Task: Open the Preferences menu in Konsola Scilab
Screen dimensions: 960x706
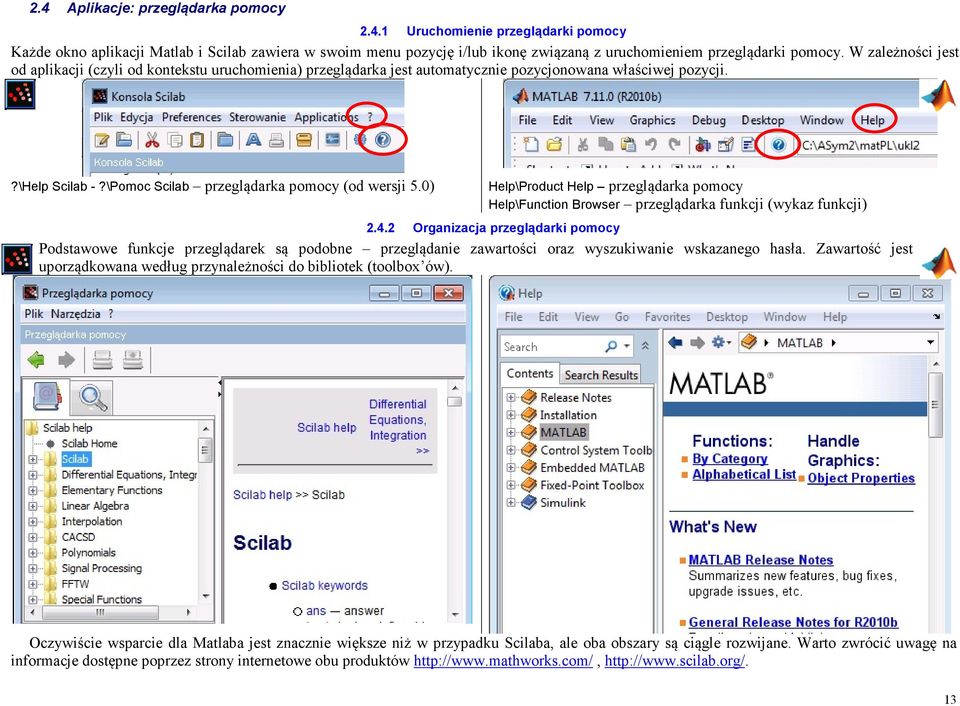Action: 191,117
